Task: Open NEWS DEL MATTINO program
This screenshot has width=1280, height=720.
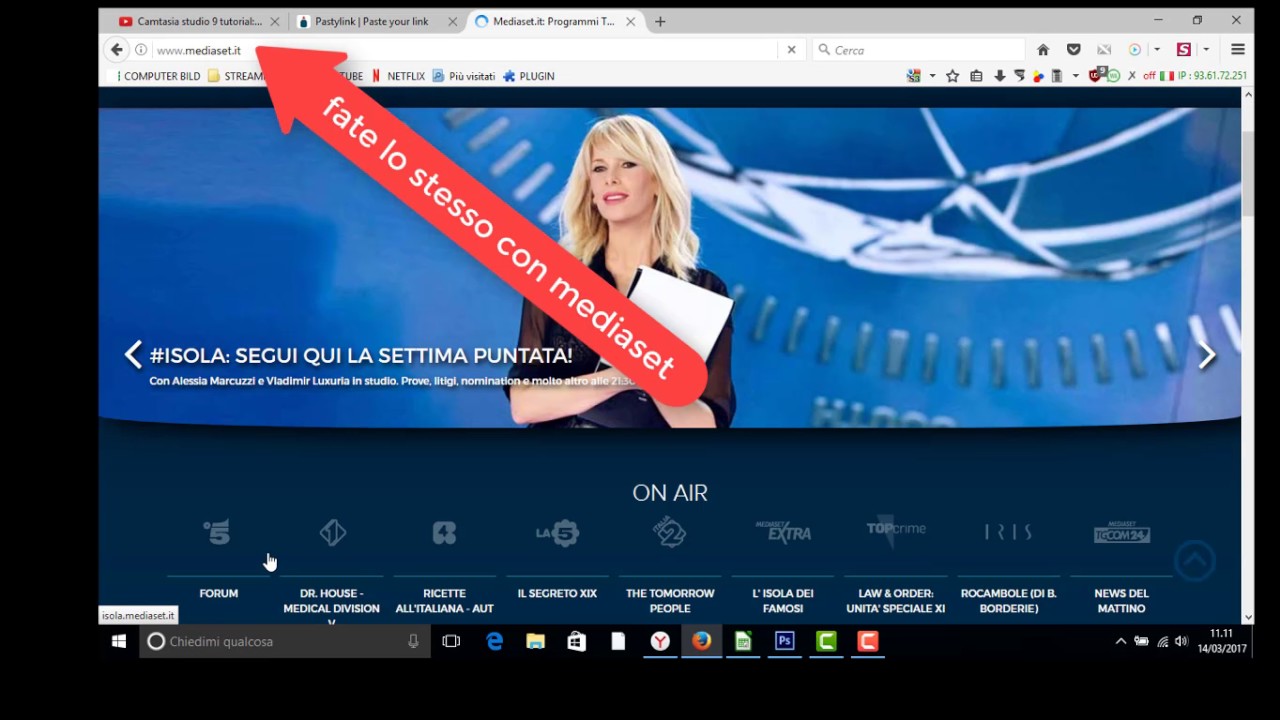Action: (x=1121, y=601)
